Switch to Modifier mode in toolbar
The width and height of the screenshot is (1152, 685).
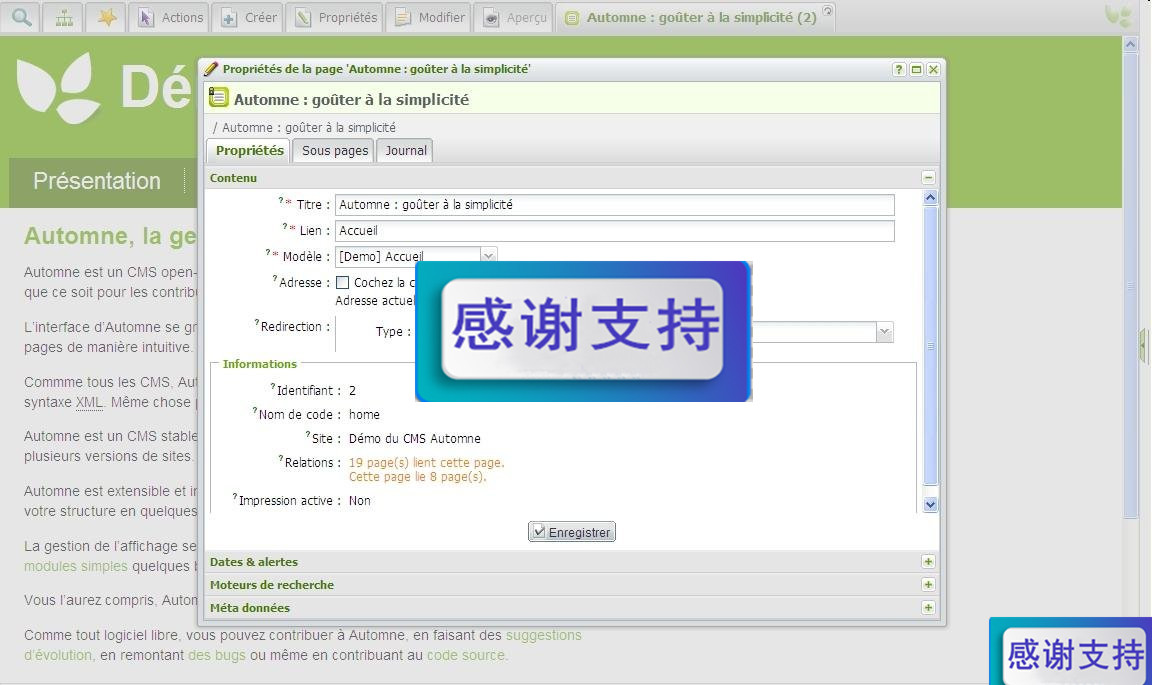[x=429, y=17]
